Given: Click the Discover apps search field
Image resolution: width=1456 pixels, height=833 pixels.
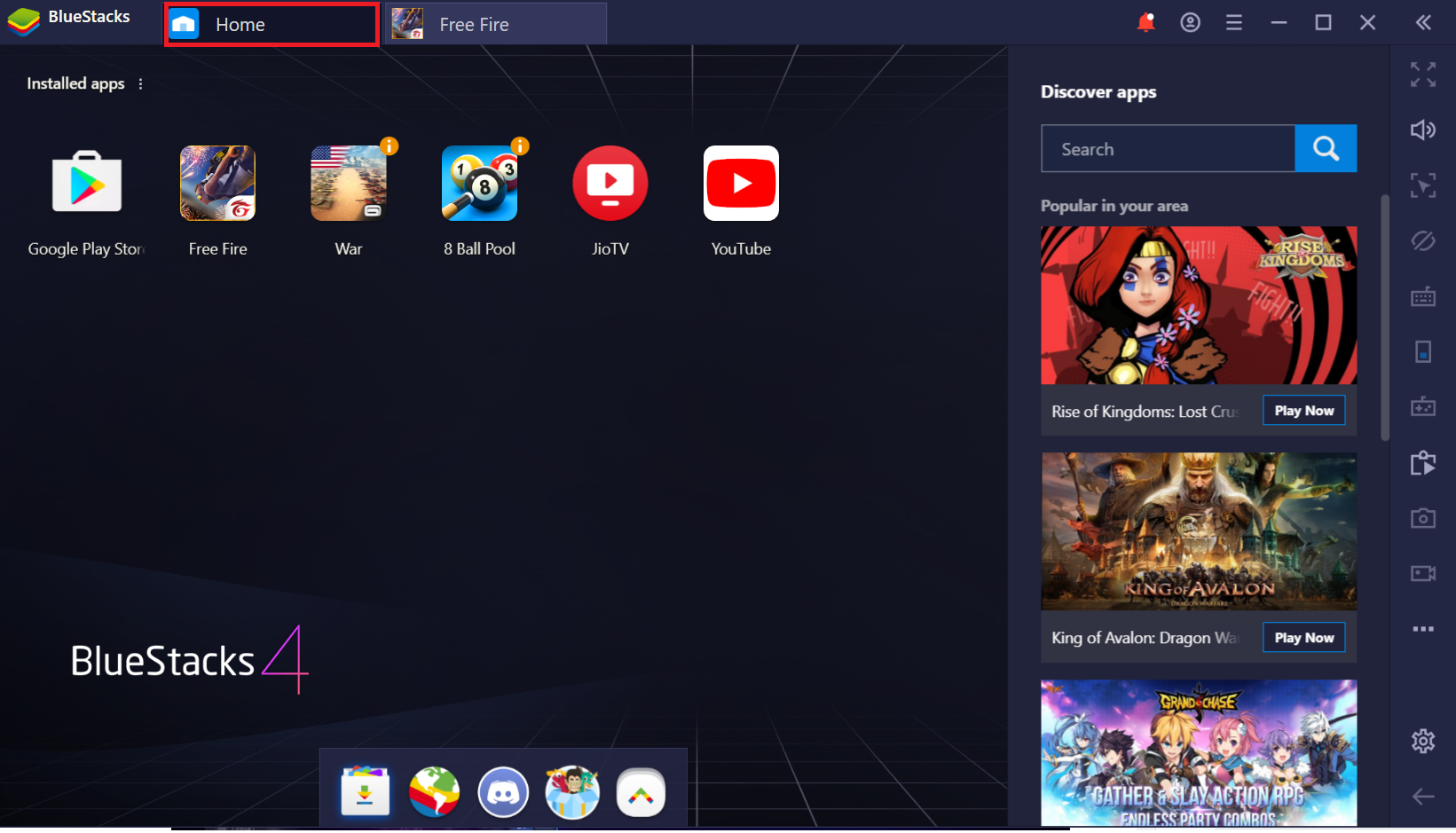Looking at the screenshot, I should [1168, 148].
